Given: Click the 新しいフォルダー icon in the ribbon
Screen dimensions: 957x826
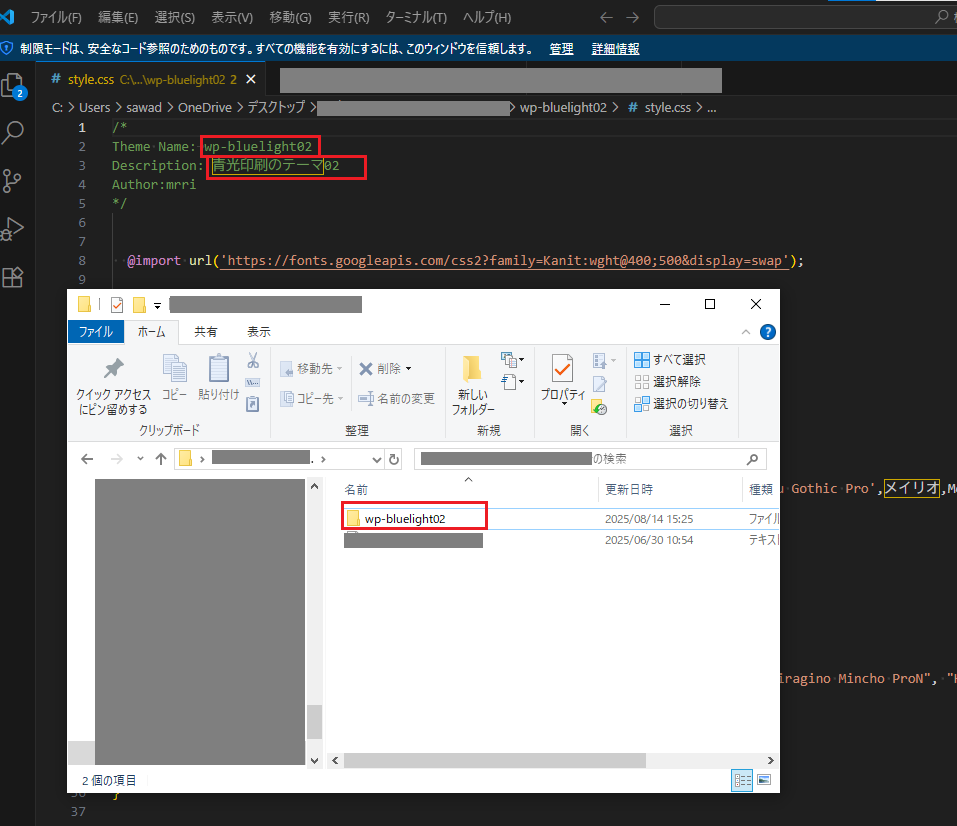Looking at the screenshot, I should pyautogui.click(x=472, y=369).
